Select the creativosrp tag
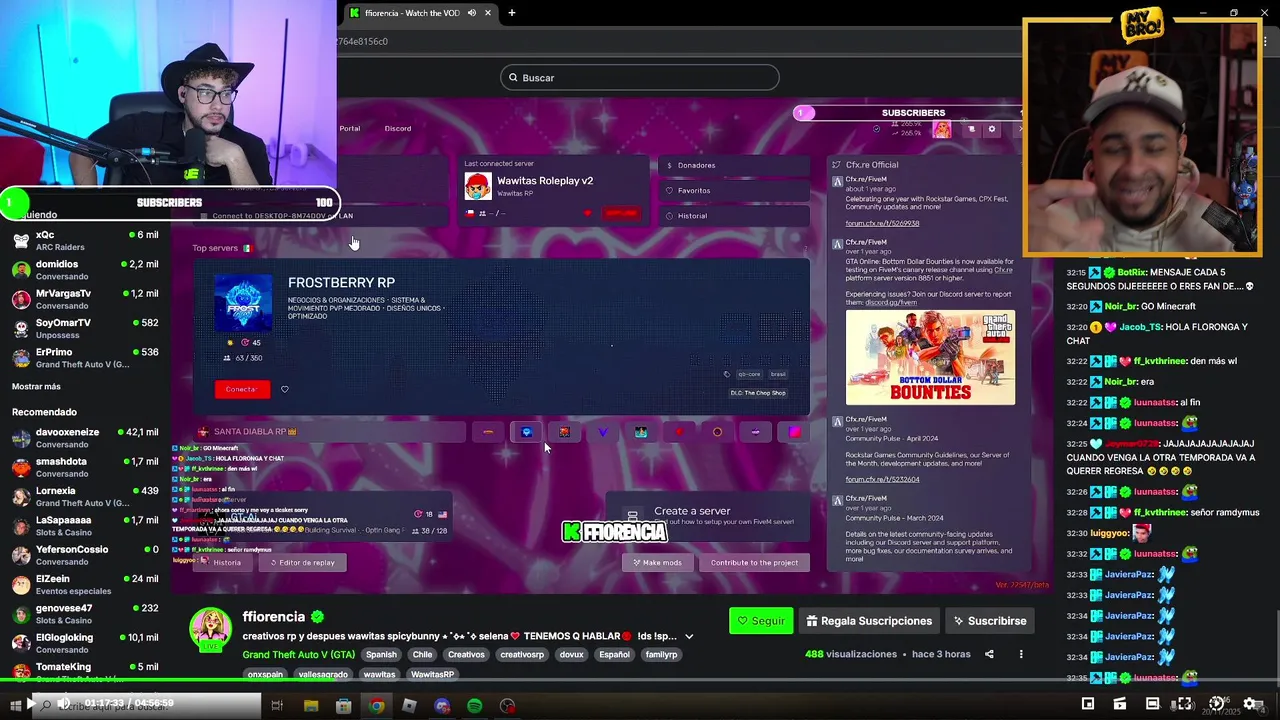Viewport: 1280px width, 720px height. coord(522,654)
